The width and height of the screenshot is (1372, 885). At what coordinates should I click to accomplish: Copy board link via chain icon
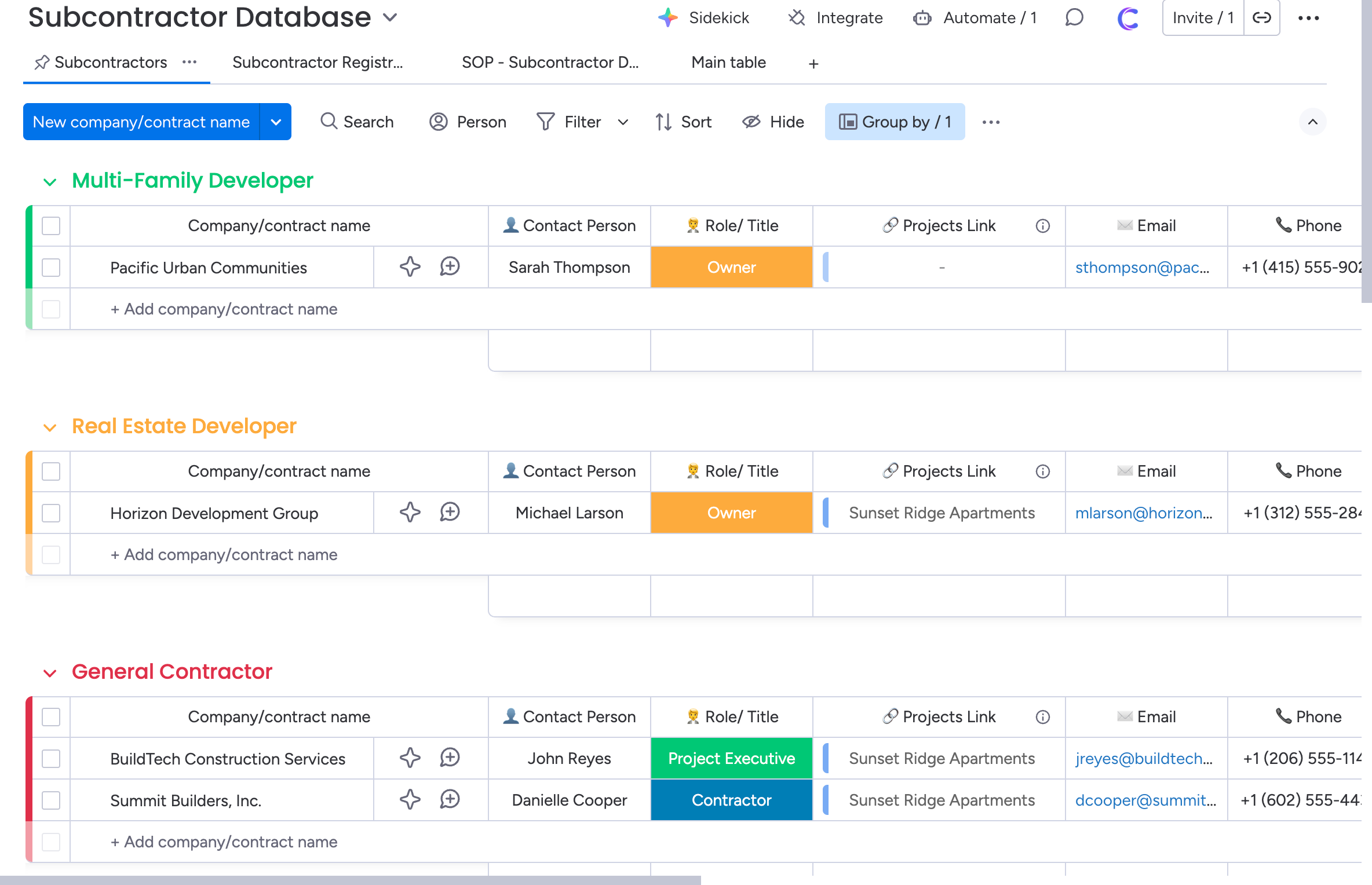(1261, 18)
